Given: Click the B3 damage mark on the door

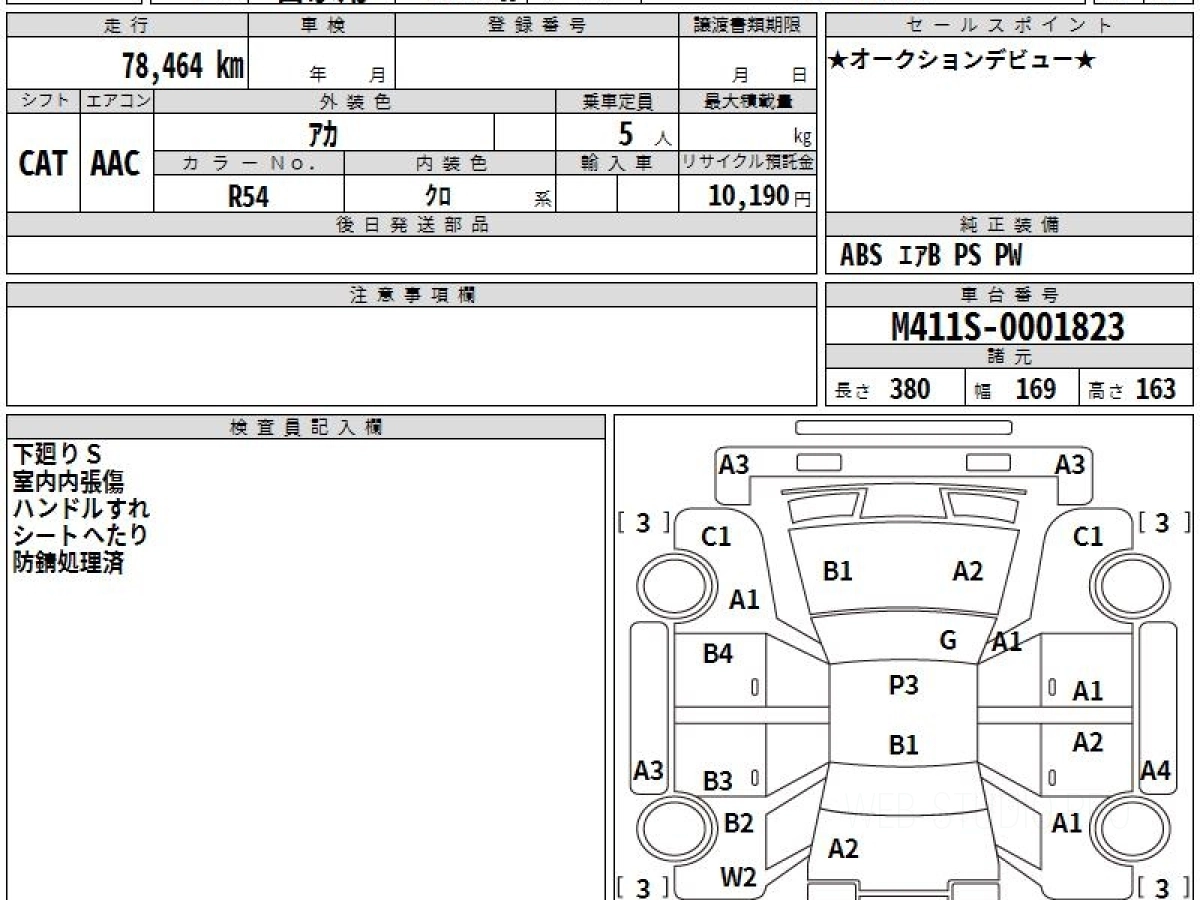Looking at the screenshot, I should [x=718, y=782].
